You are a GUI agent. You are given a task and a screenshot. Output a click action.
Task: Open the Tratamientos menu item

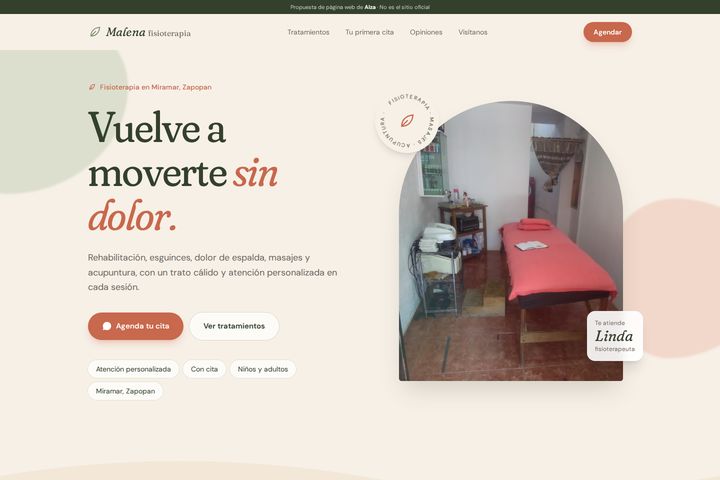point(308,32)
